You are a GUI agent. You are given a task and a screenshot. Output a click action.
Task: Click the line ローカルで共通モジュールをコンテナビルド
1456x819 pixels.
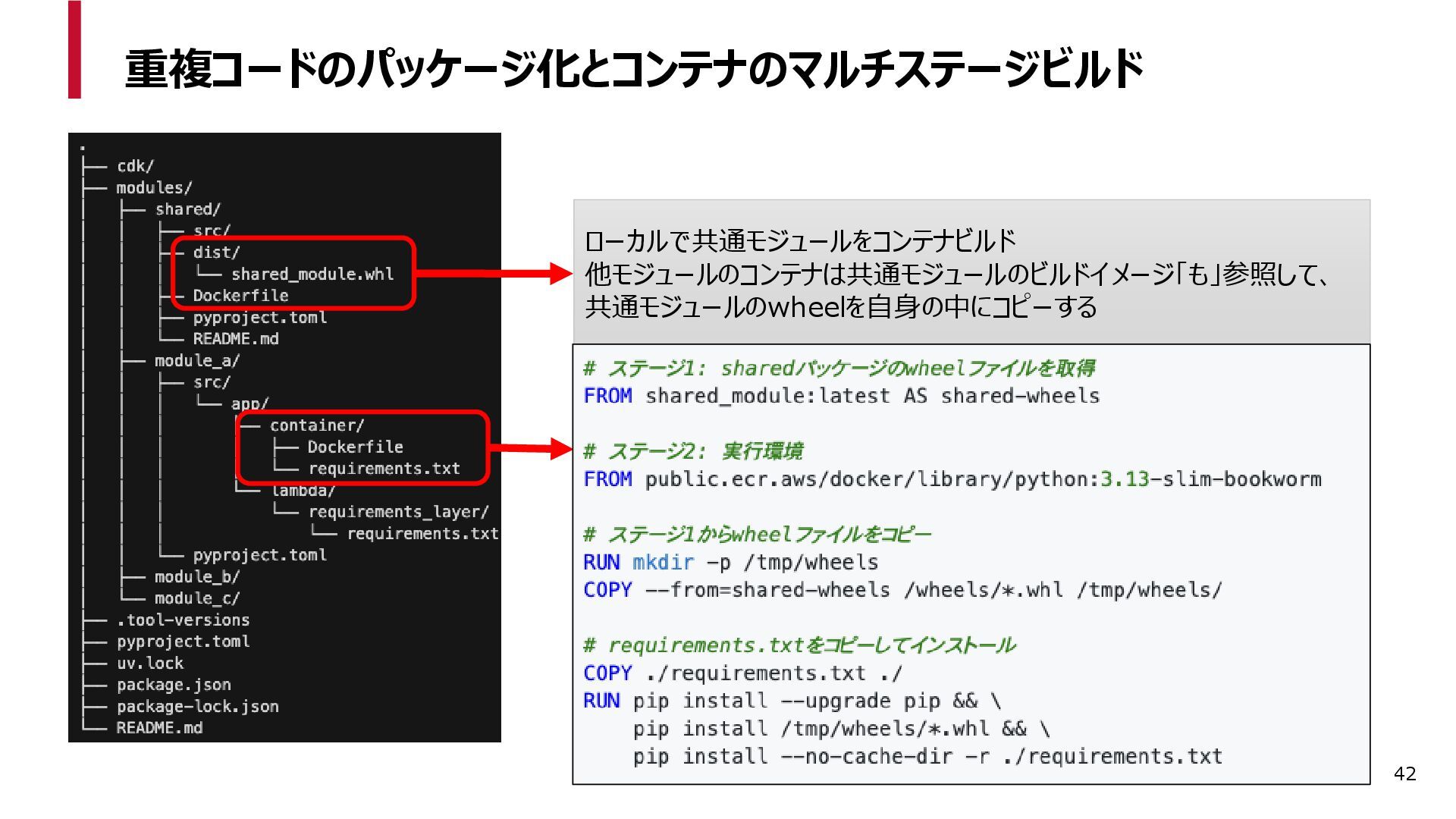pos(800,241)
